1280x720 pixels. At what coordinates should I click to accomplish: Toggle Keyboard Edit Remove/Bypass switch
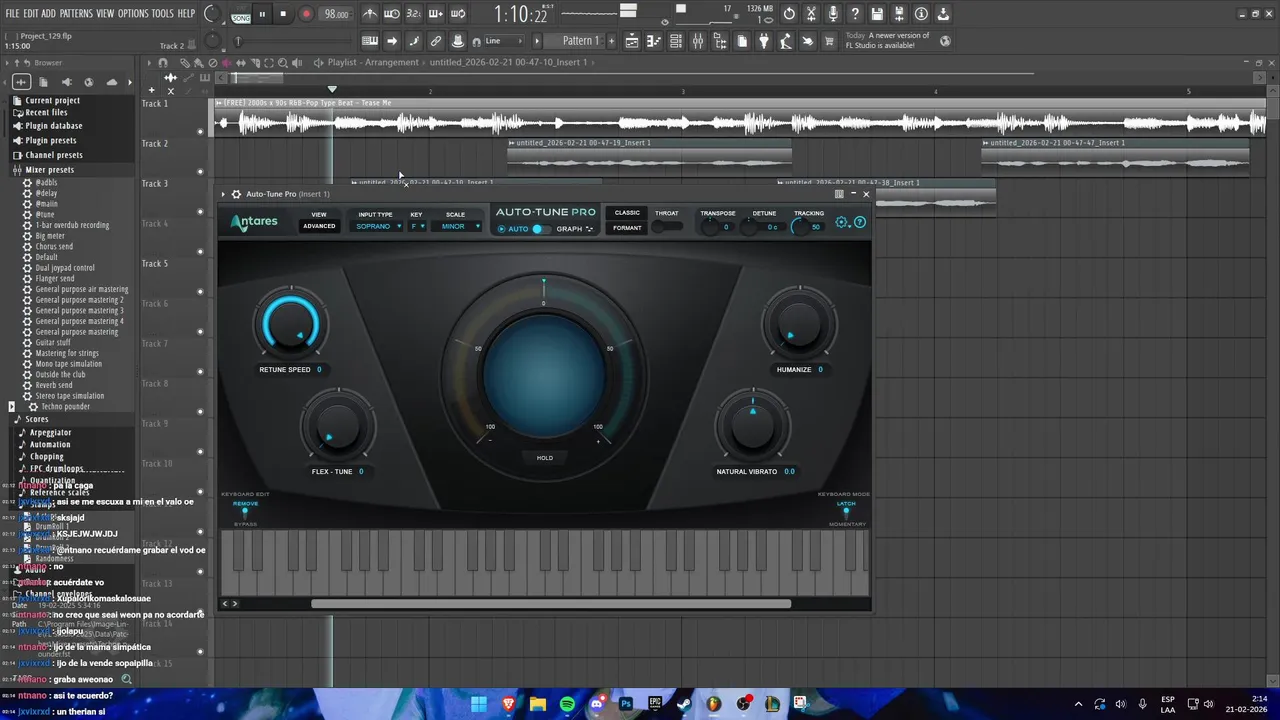(x=245, y=513)
